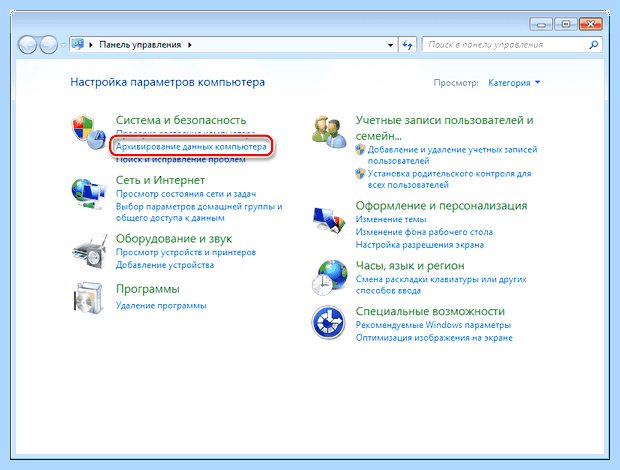
Task: Open Архивирование данных компьютера link
Action: click(191, 147)
